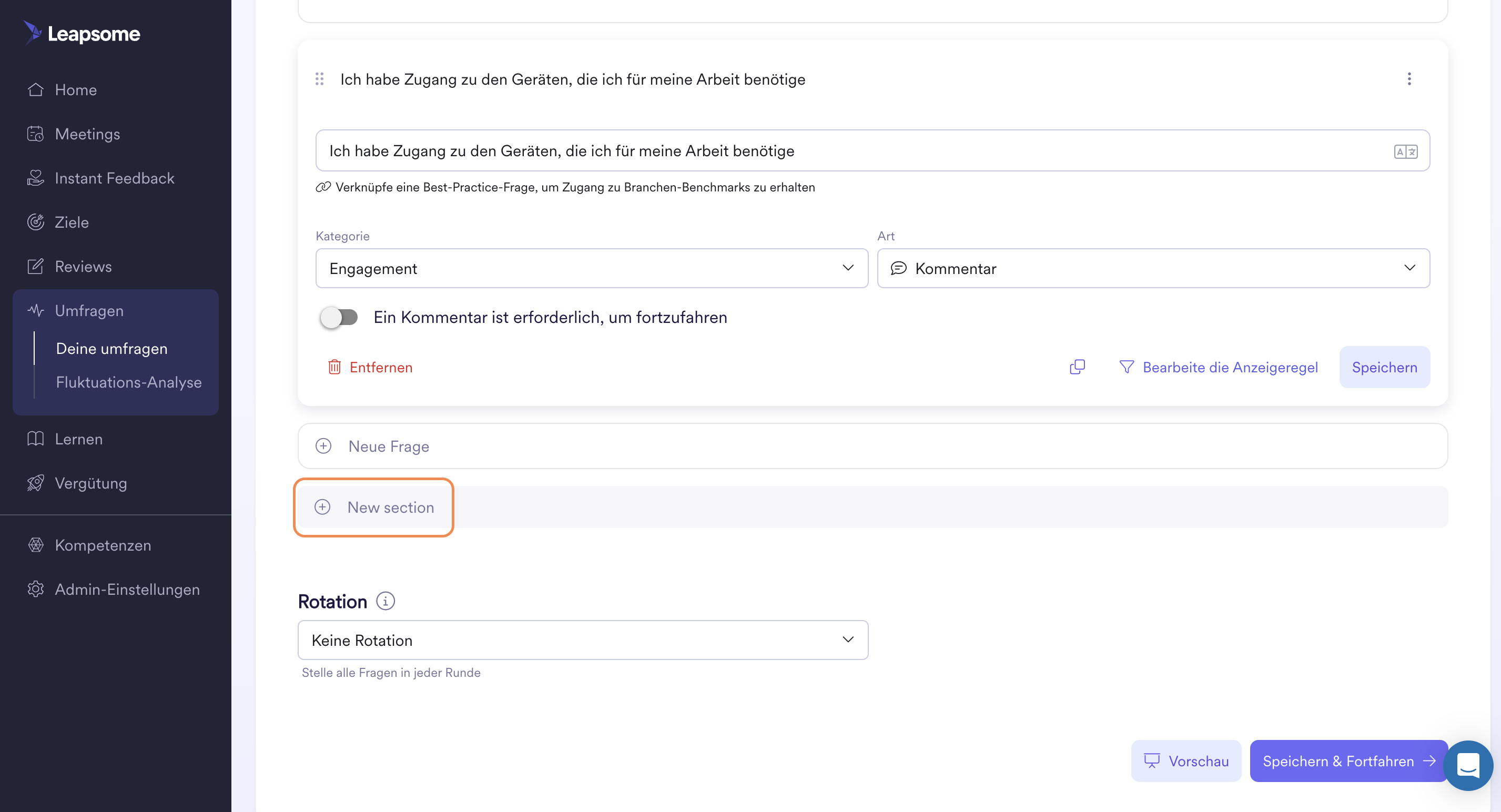Add a Neue Frage
The width and height of the screenshot is (1501, 812).
pyautogui.click(x=873, y=446)
